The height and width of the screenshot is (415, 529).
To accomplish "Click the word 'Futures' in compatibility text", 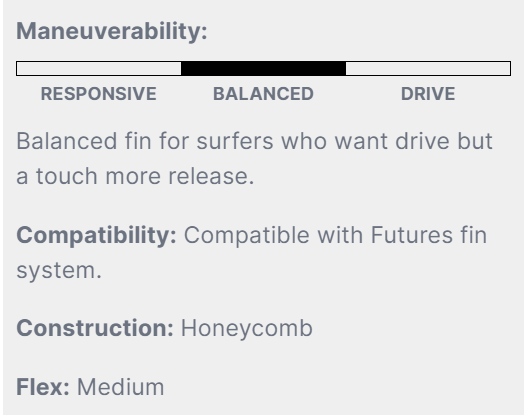I will coord(412,235).
